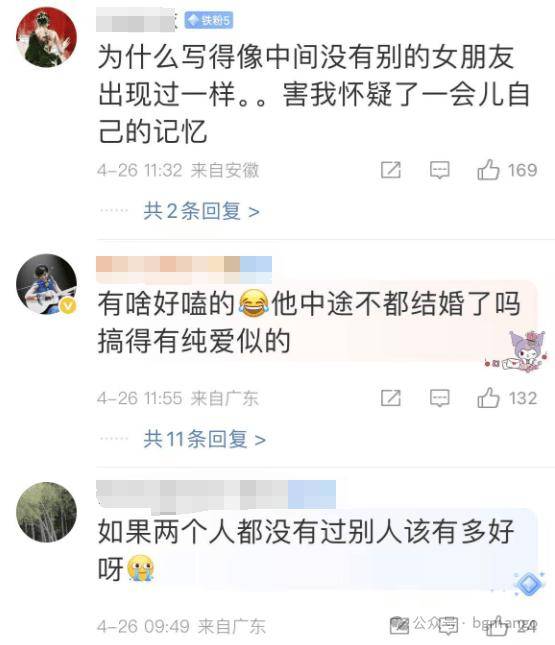This screenshot has height=645, width=555.
Task: Reply to the 11:32 comment from 安徽
Action: [439, 170]
